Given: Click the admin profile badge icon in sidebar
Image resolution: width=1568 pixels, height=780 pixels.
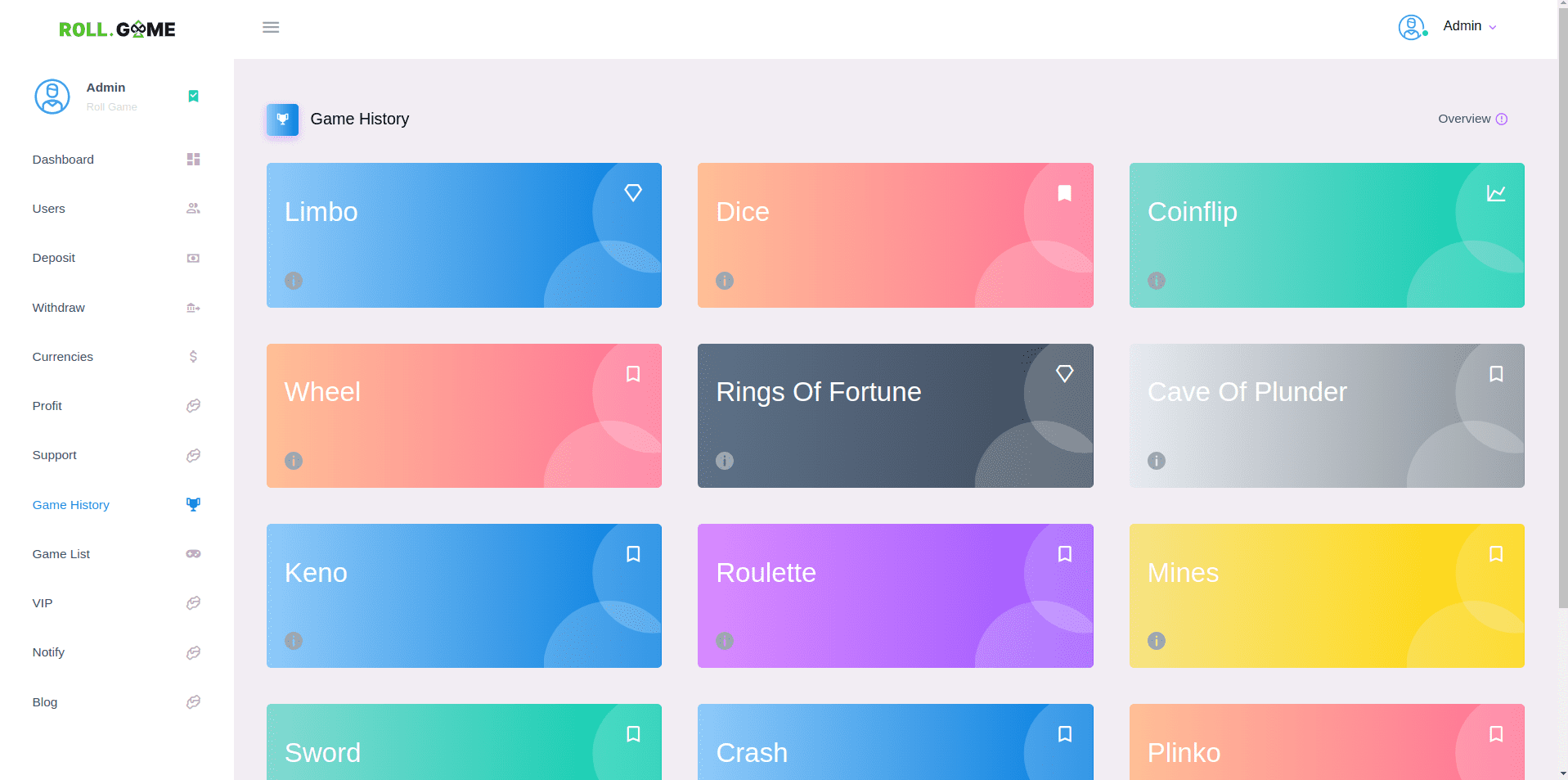Looking at the screenshot, I should tap(193, 97).
